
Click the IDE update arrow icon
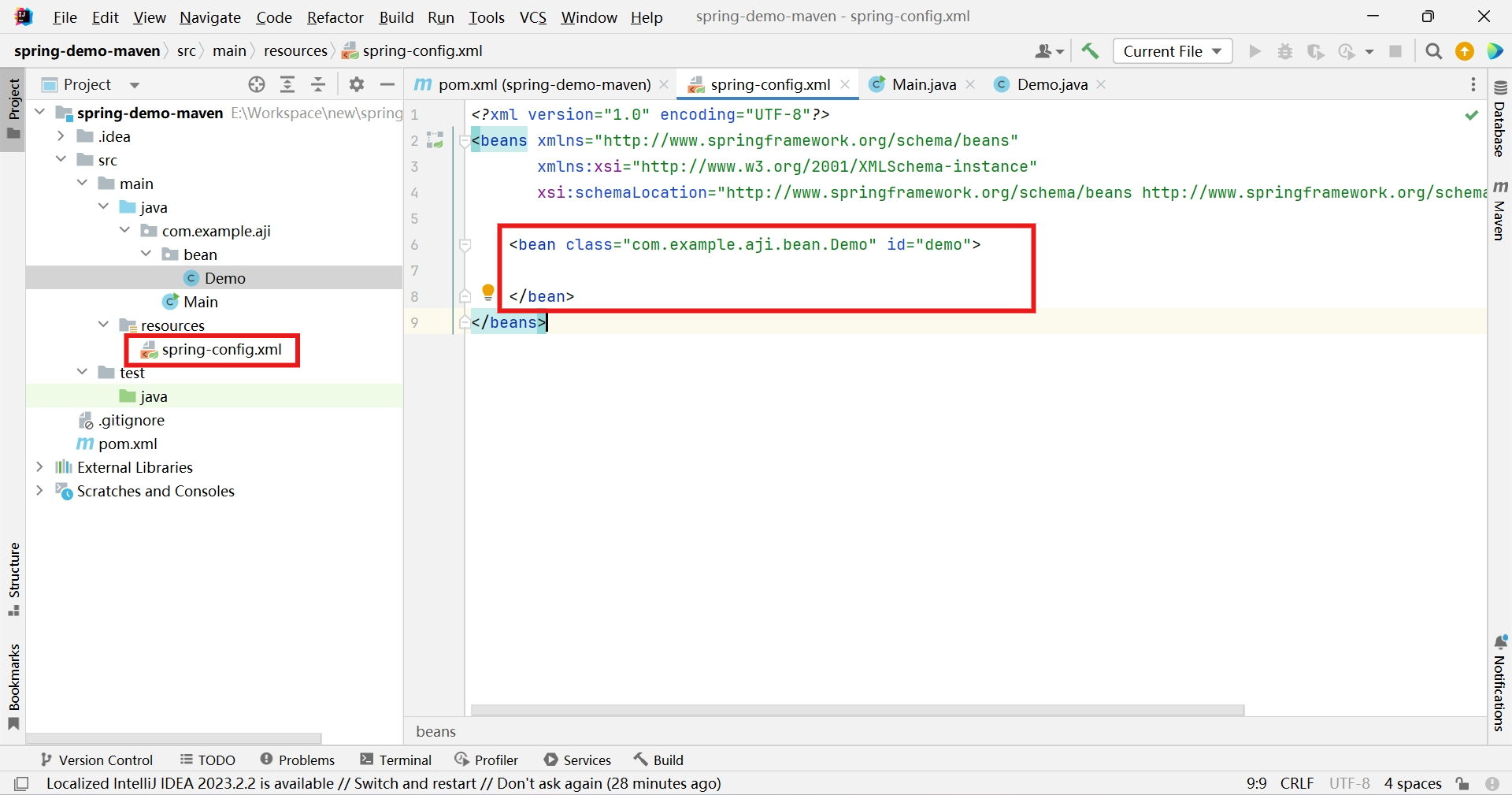pos(1465,51)
